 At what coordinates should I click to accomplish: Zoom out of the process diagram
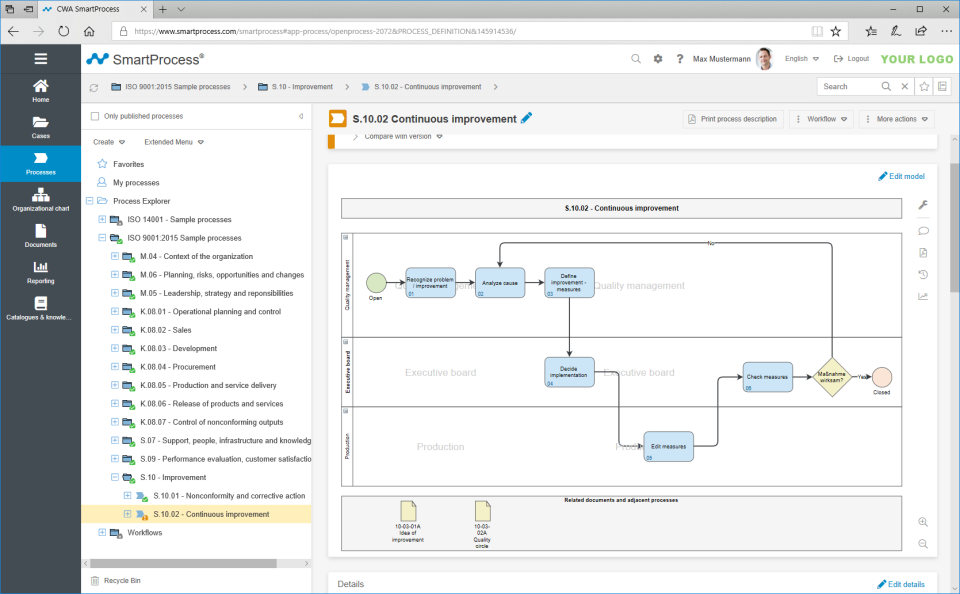(x=922, y=543)
